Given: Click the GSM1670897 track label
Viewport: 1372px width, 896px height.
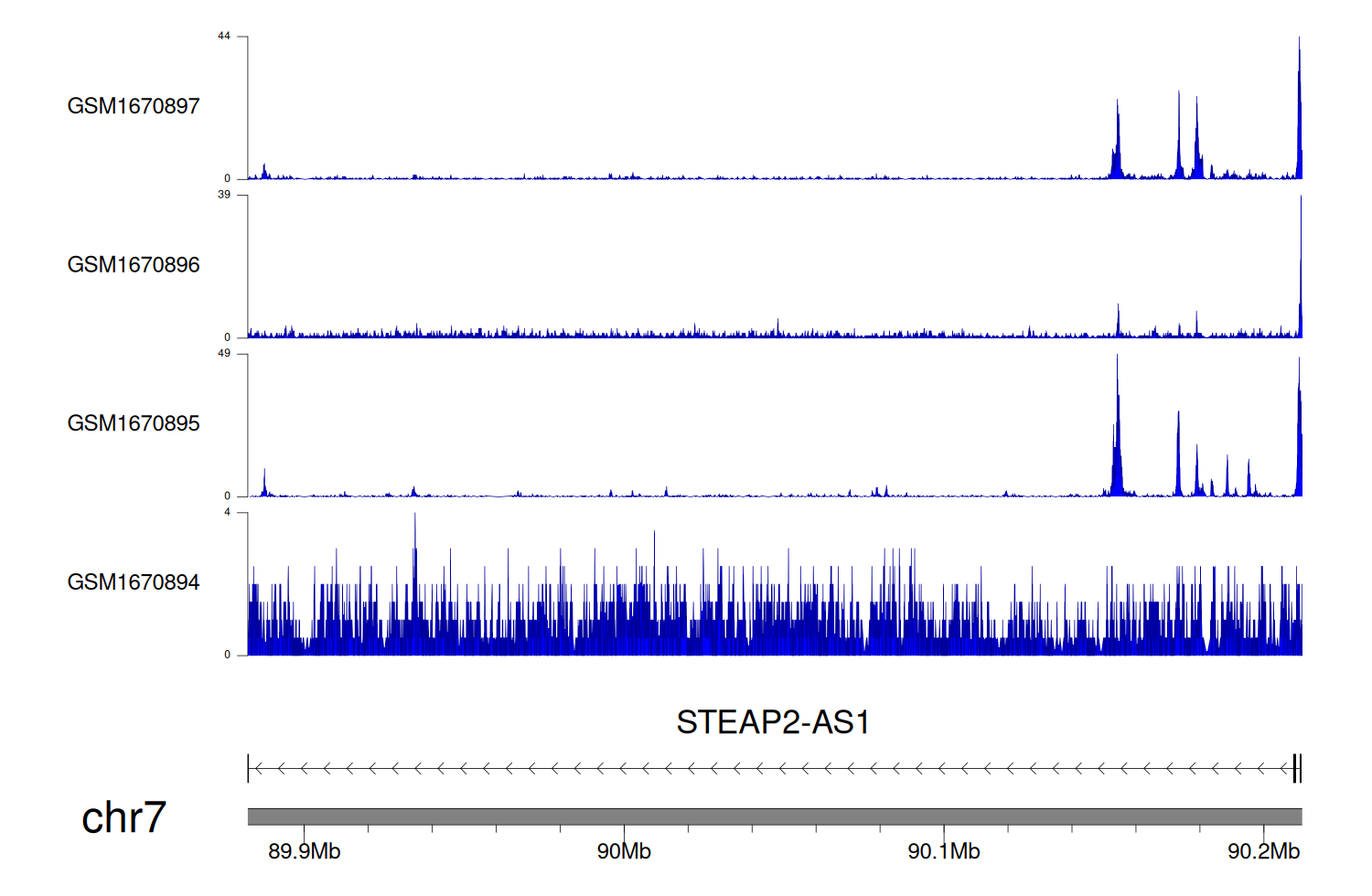Looking at the screenshot, I should 134,106.
